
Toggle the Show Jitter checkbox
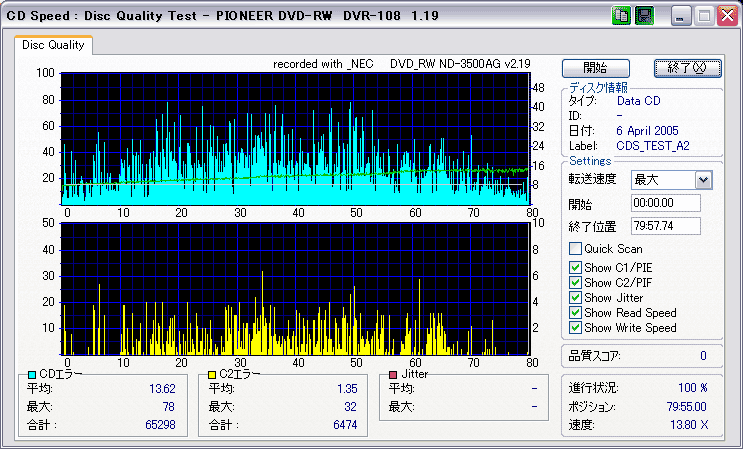tap(575, 298)
